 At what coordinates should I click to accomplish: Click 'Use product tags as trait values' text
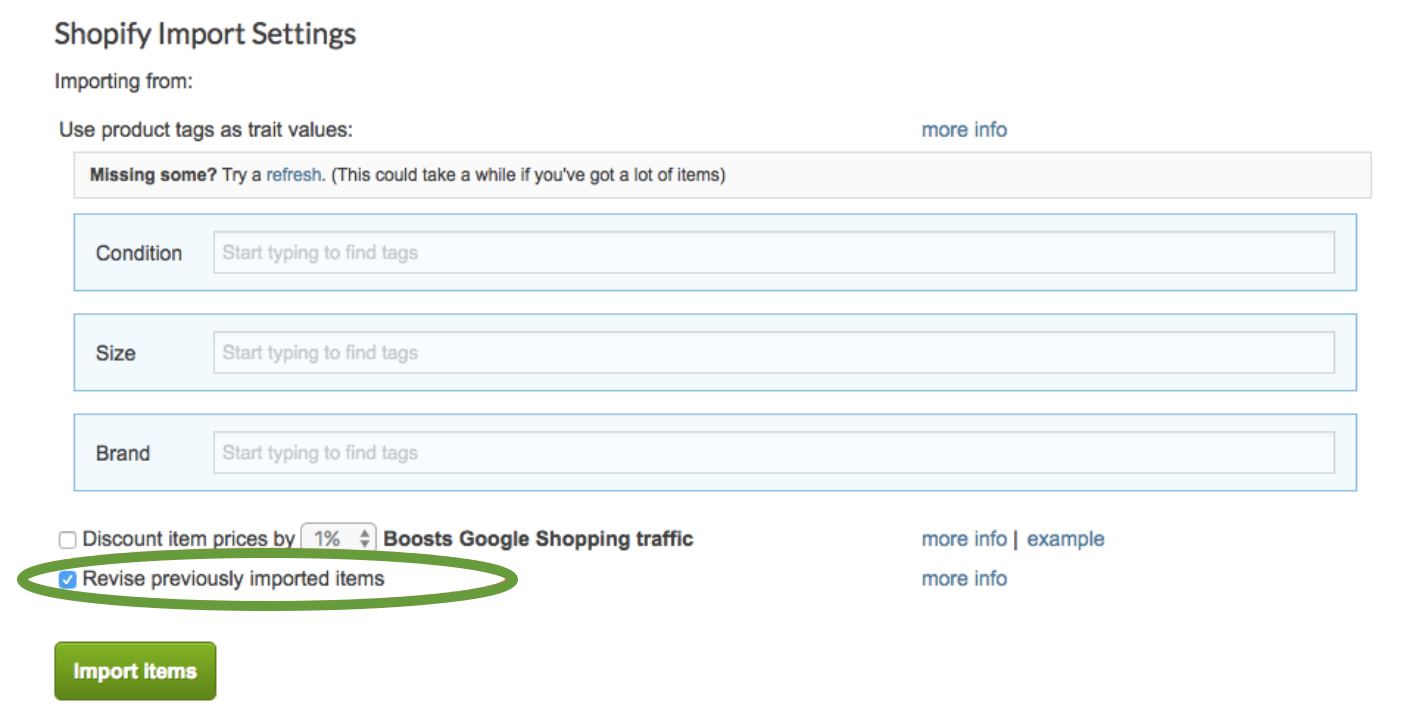pyautogui.click(x=206, y=130)
